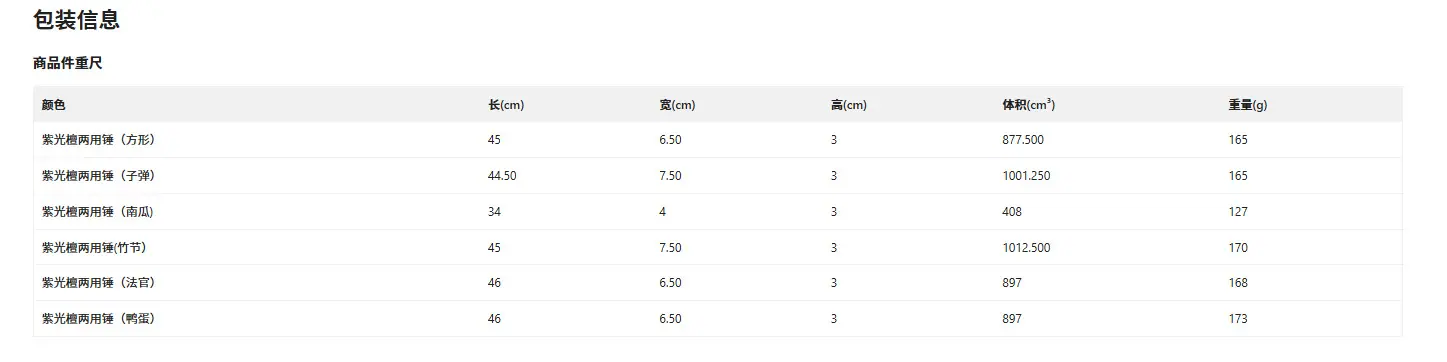Click the 173 weight value
This screenshot has height=362, width=1447.
click(1238, 319)
